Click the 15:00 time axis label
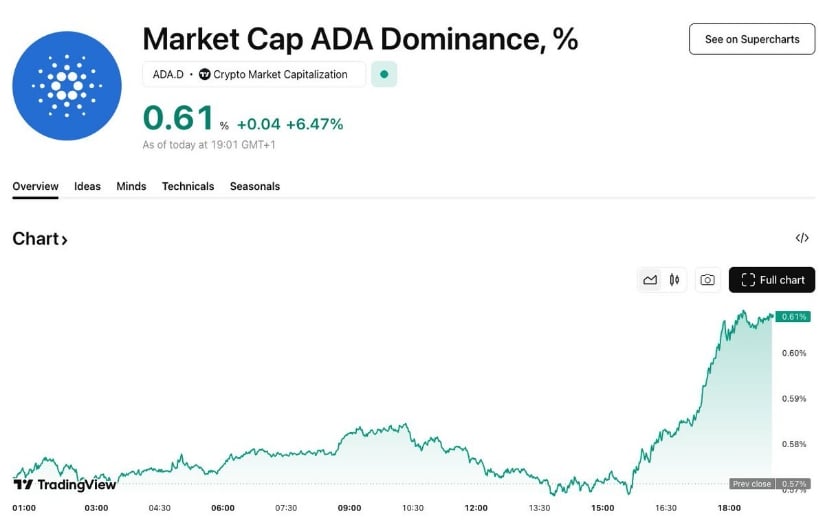The height and width of the screenshot is (529, 825). point(602,508)
